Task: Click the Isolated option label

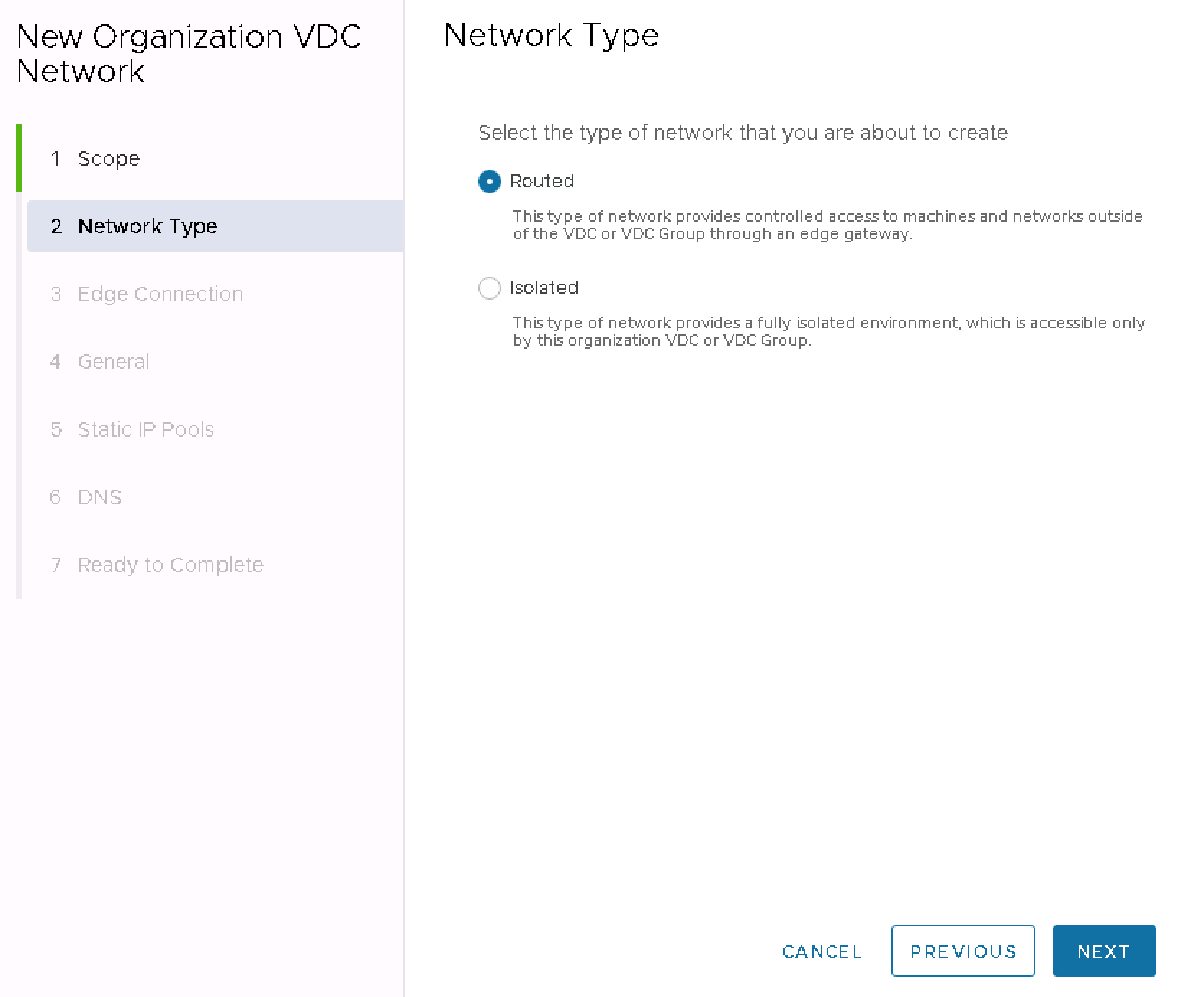Action: pos(544,288)
